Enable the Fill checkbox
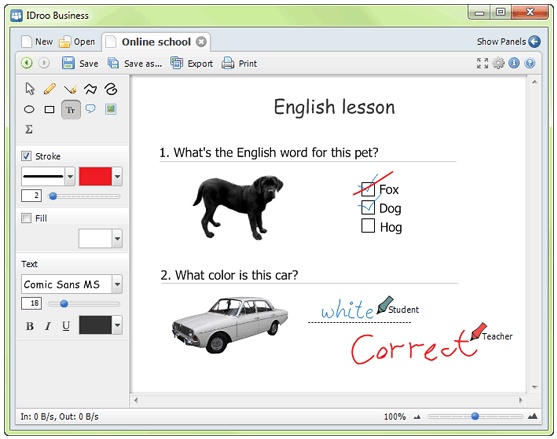The image size is (557, 439). 26,218
